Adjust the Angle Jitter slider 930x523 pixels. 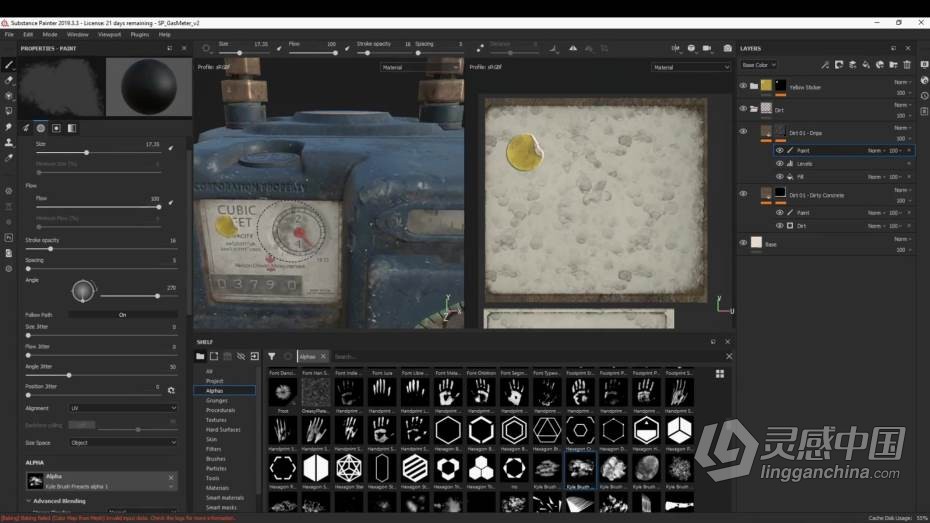click(x=101, y=375)
